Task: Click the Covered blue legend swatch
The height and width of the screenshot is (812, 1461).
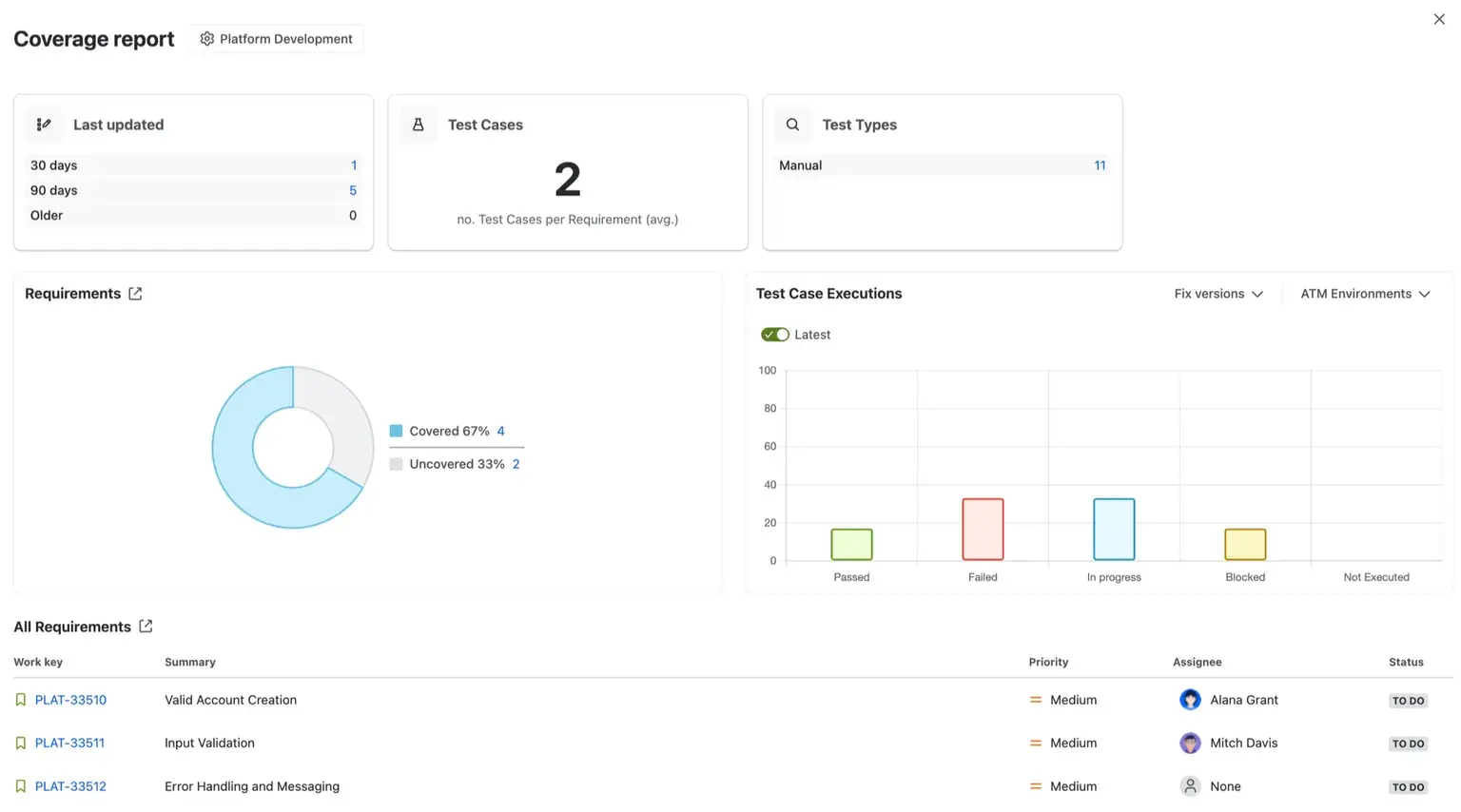Action: pyautogui.click(x=396, y=431)
